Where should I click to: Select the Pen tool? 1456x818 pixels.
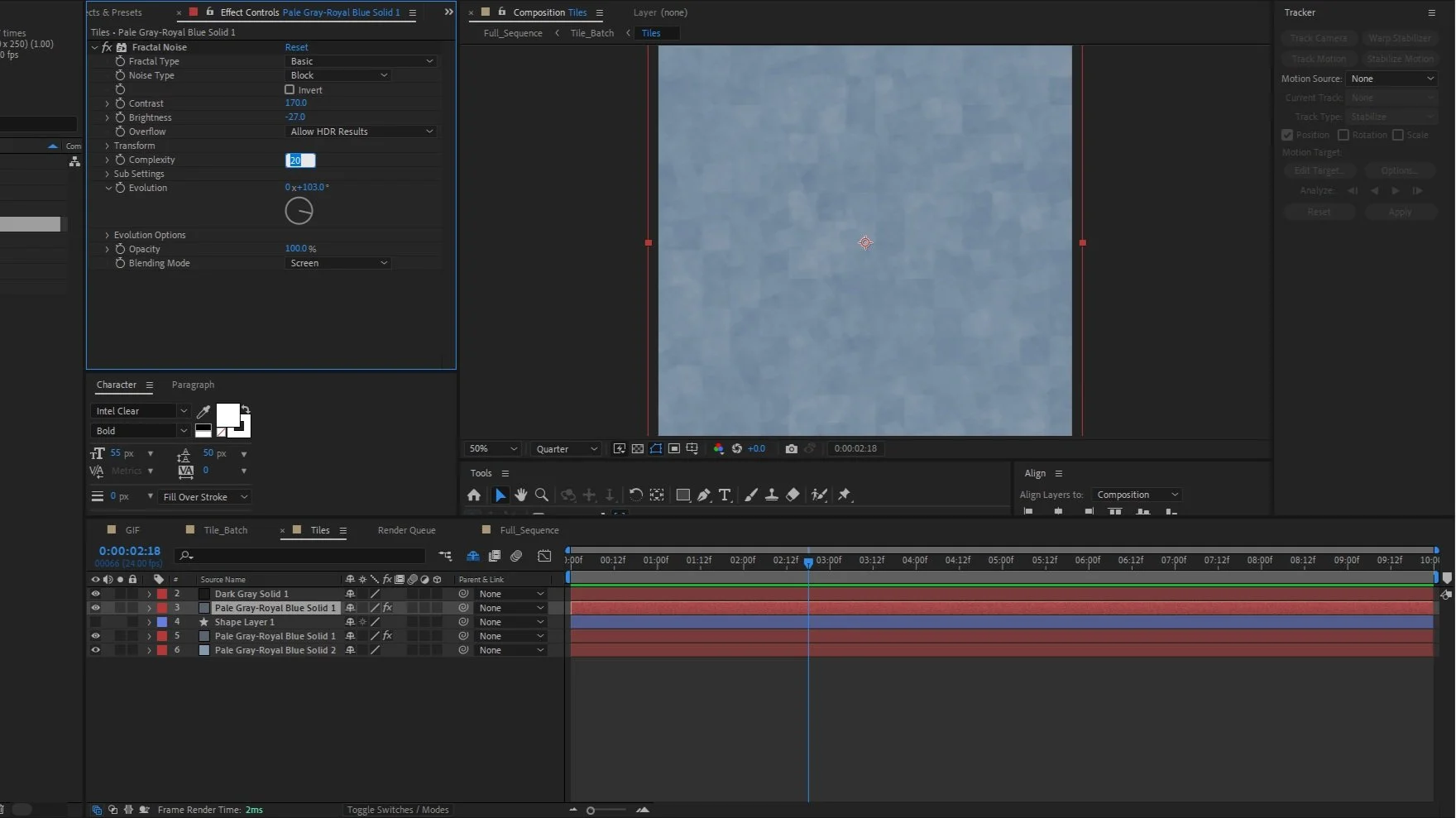(704, 495)
